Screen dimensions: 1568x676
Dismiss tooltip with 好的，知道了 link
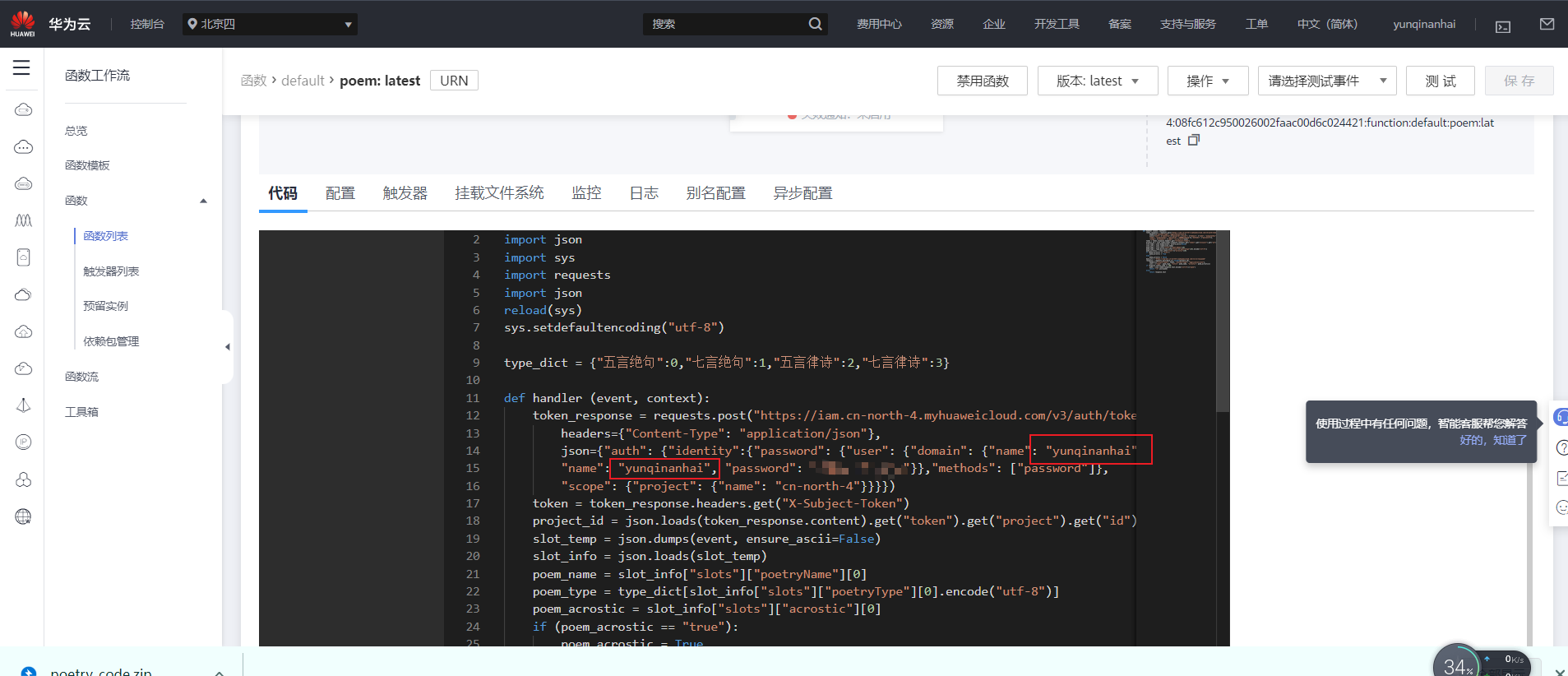(1493, 441)
